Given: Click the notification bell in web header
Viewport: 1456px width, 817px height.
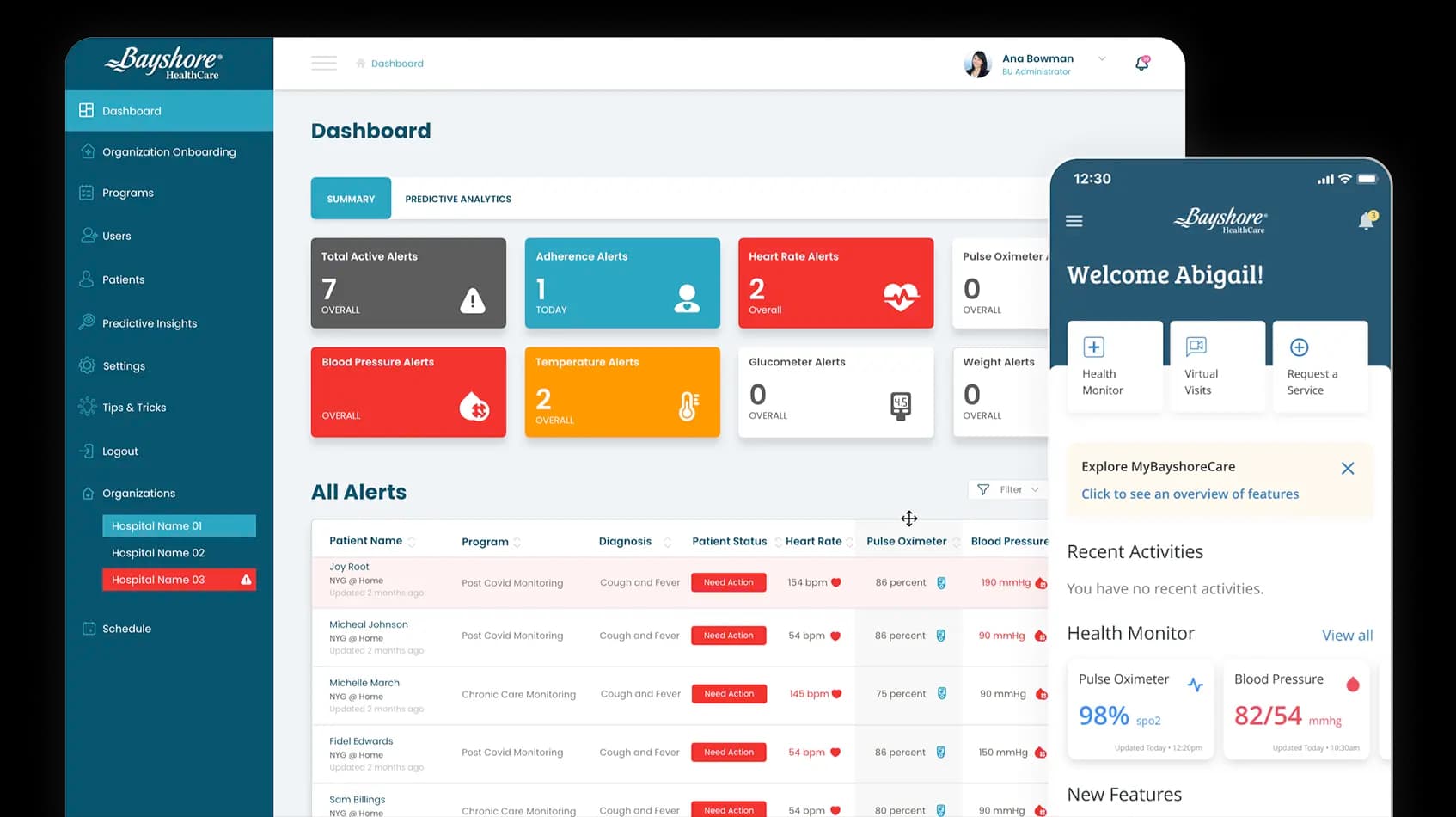Looking at the screenshot, I should tap(1142, 63).
